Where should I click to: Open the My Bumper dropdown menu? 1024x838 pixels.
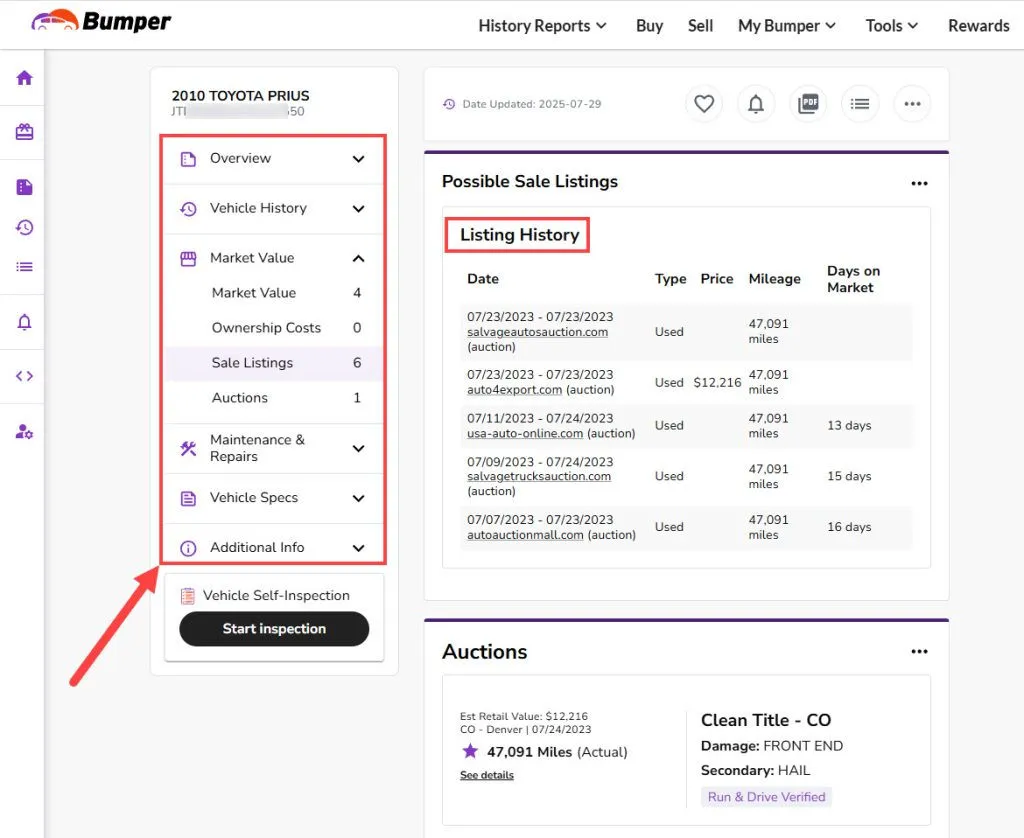[x=786, y=25]
